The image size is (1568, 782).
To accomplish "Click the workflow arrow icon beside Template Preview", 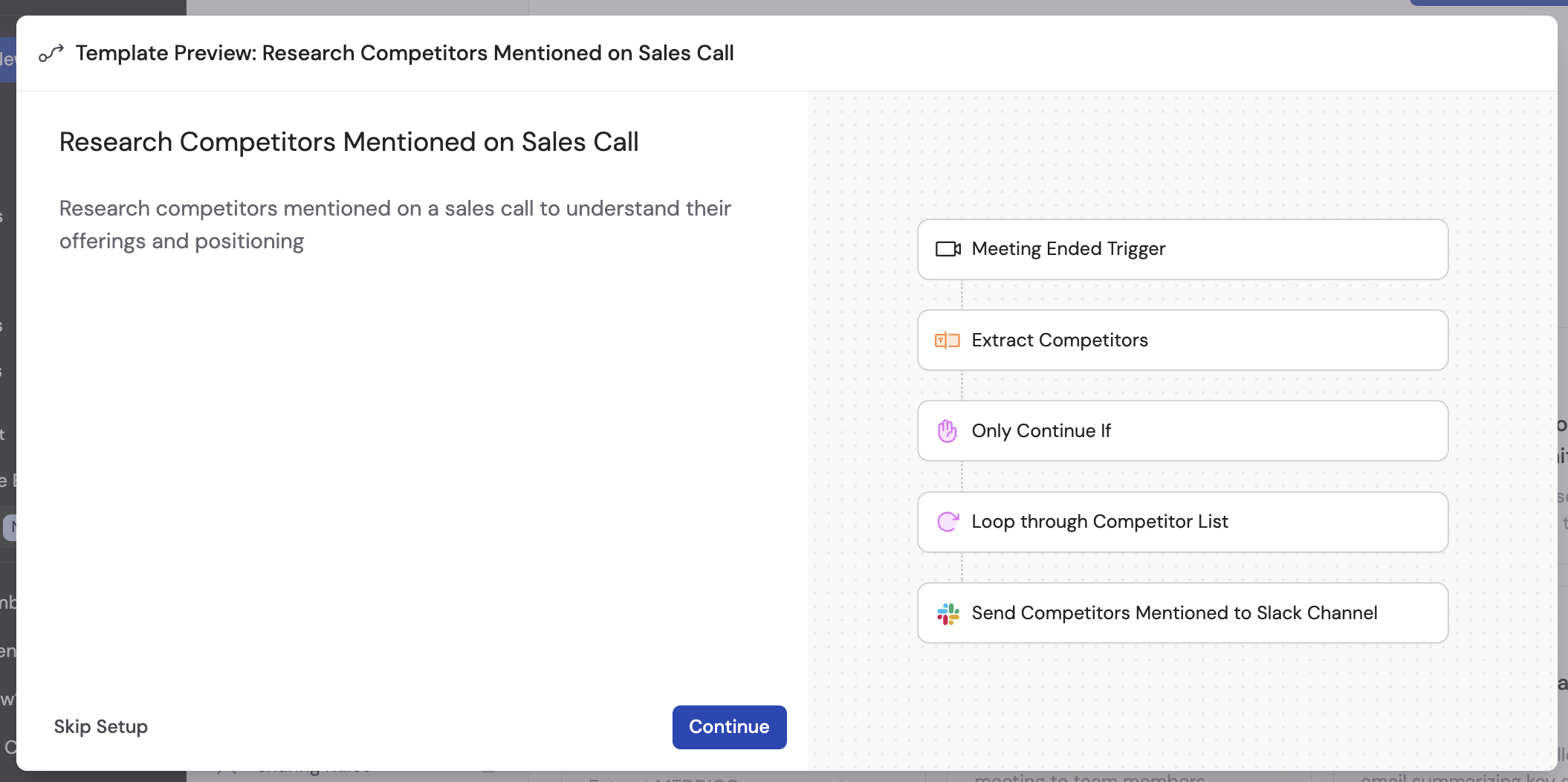I will (x=51, y=52).
